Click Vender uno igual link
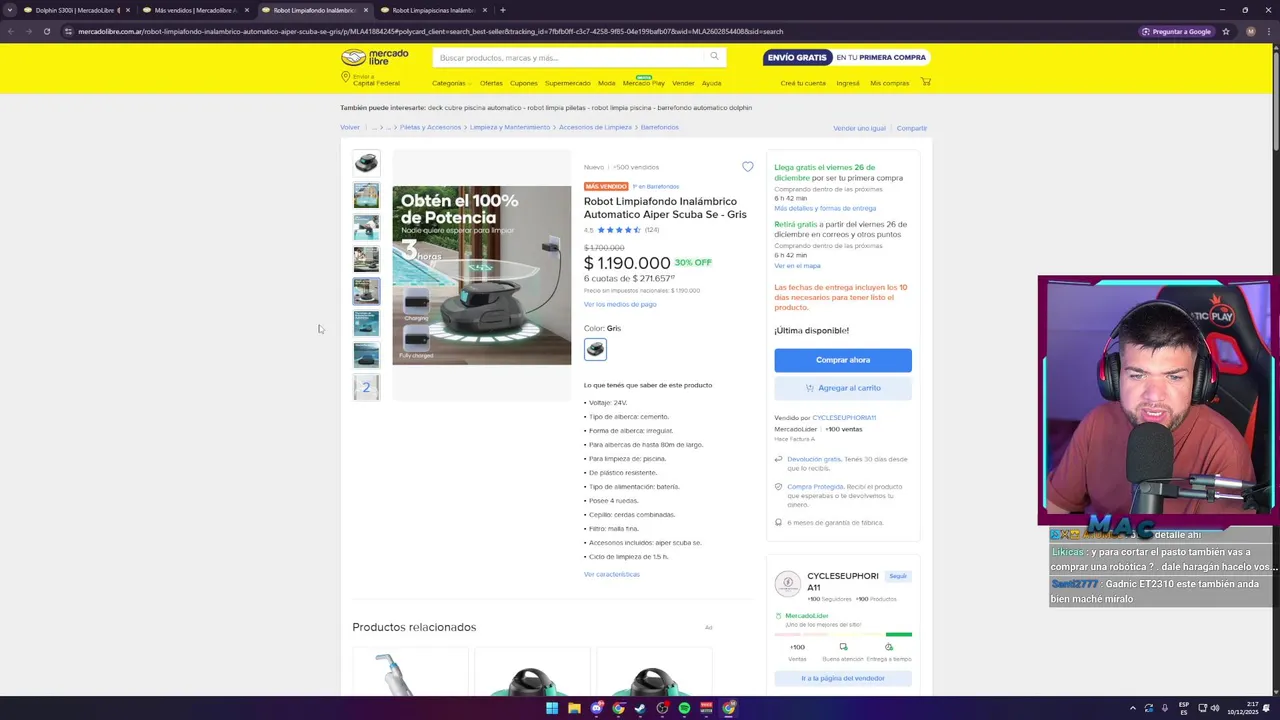Image resolution: width=1280 pixels, height=720 pixels. [860, 128]
